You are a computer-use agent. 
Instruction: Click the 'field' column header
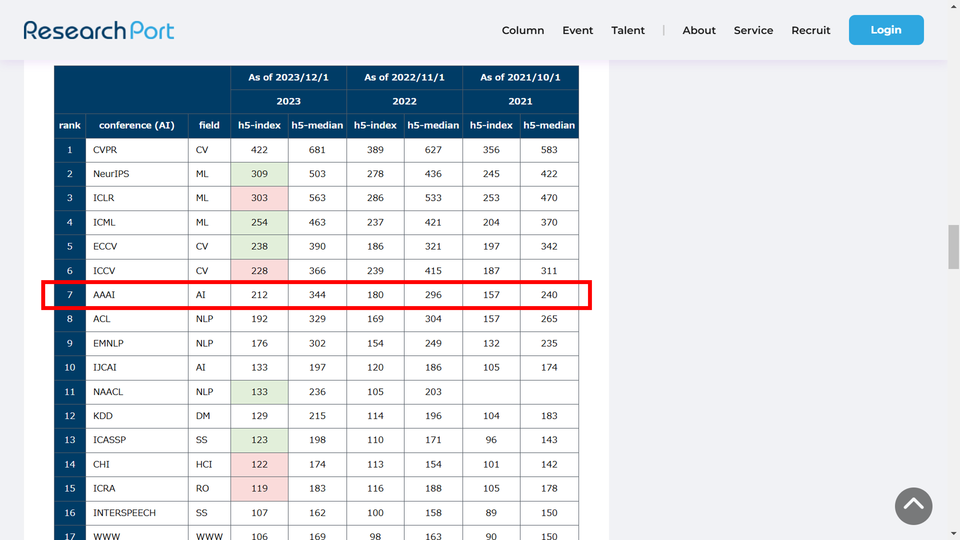[x=209, y=125]
